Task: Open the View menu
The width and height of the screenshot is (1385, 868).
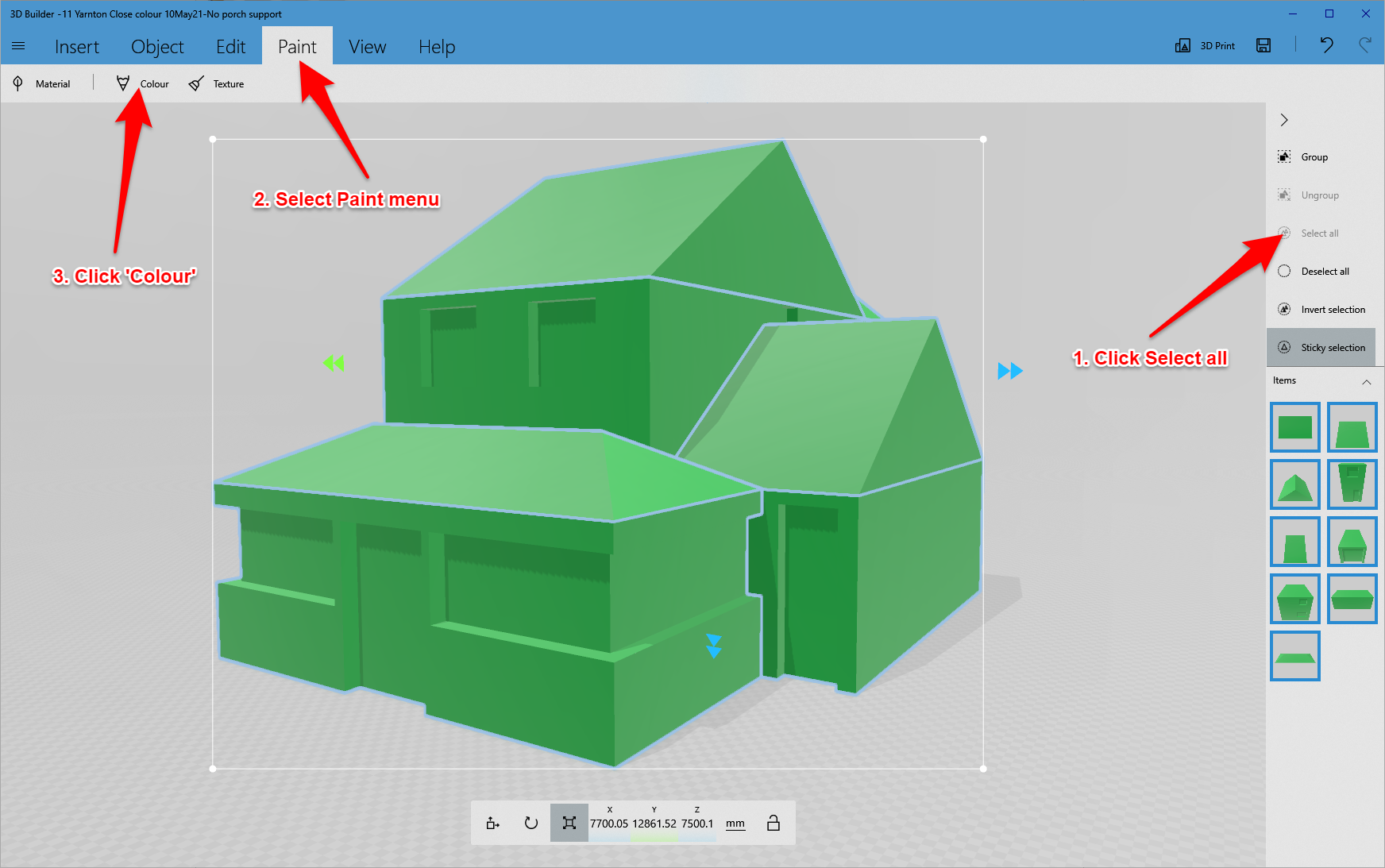Action: [x=367, y=47]
